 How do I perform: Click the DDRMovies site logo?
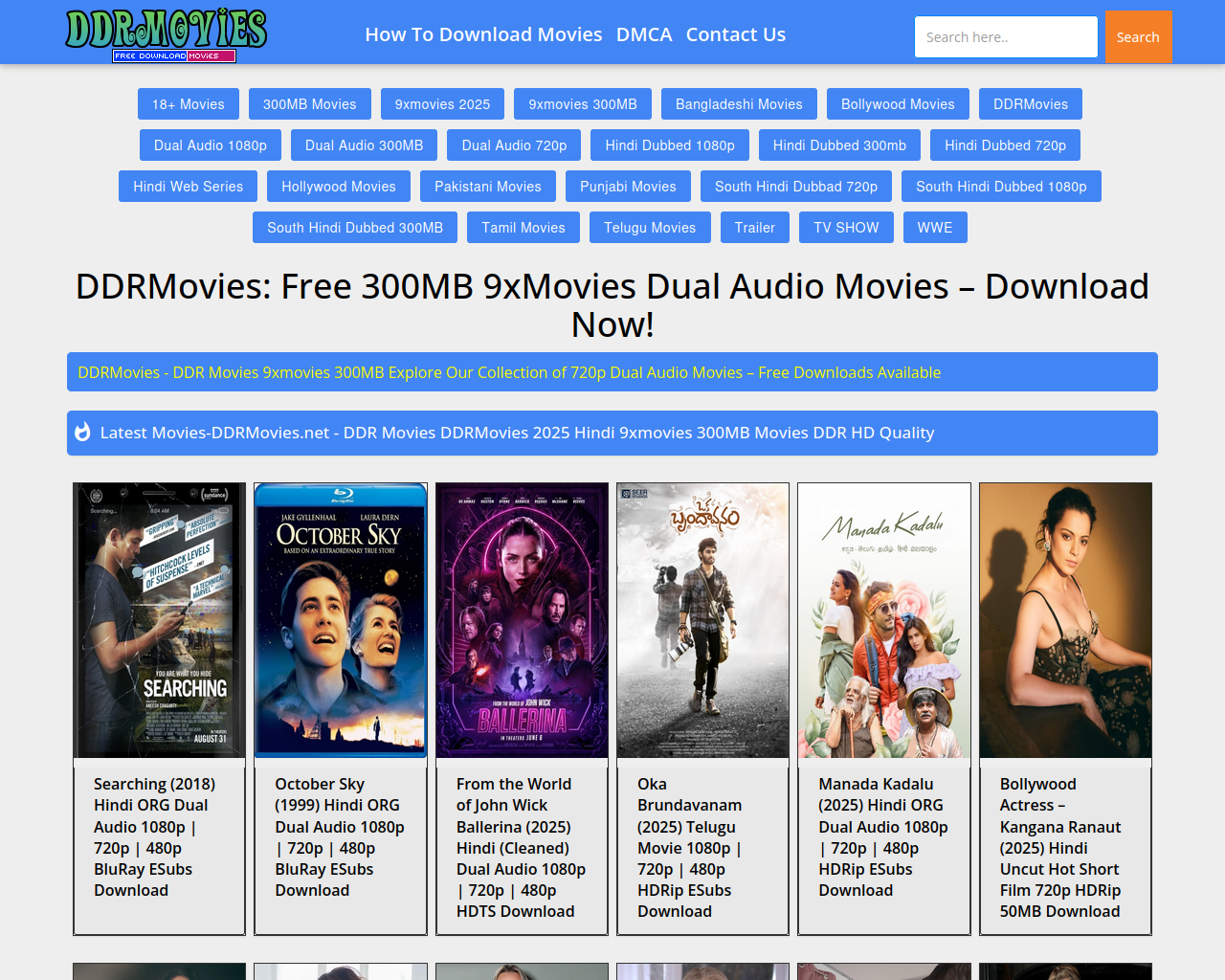[x=166, y=34]
